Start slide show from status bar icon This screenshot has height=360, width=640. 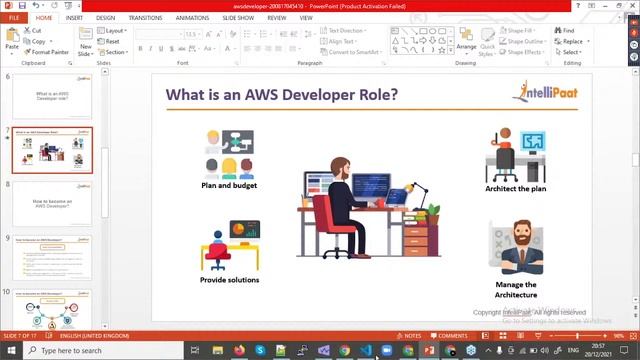click(538, 336)
